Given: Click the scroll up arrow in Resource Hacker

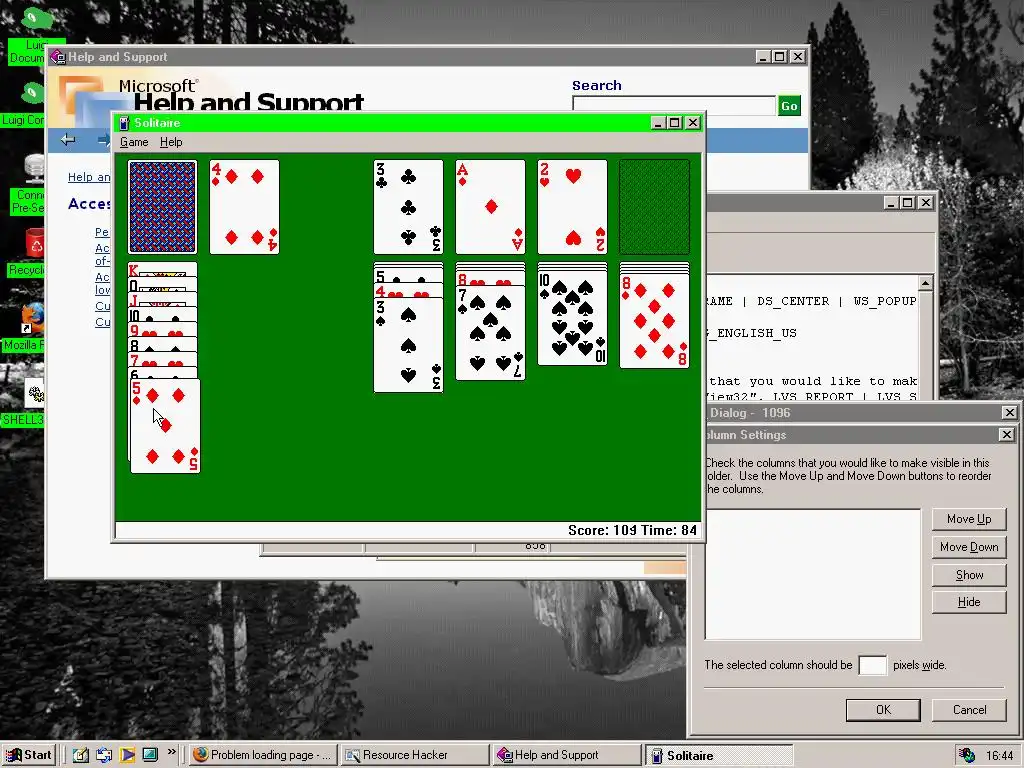Looking at the screenshot, I should pyautogui.click(x=925, y=283).
